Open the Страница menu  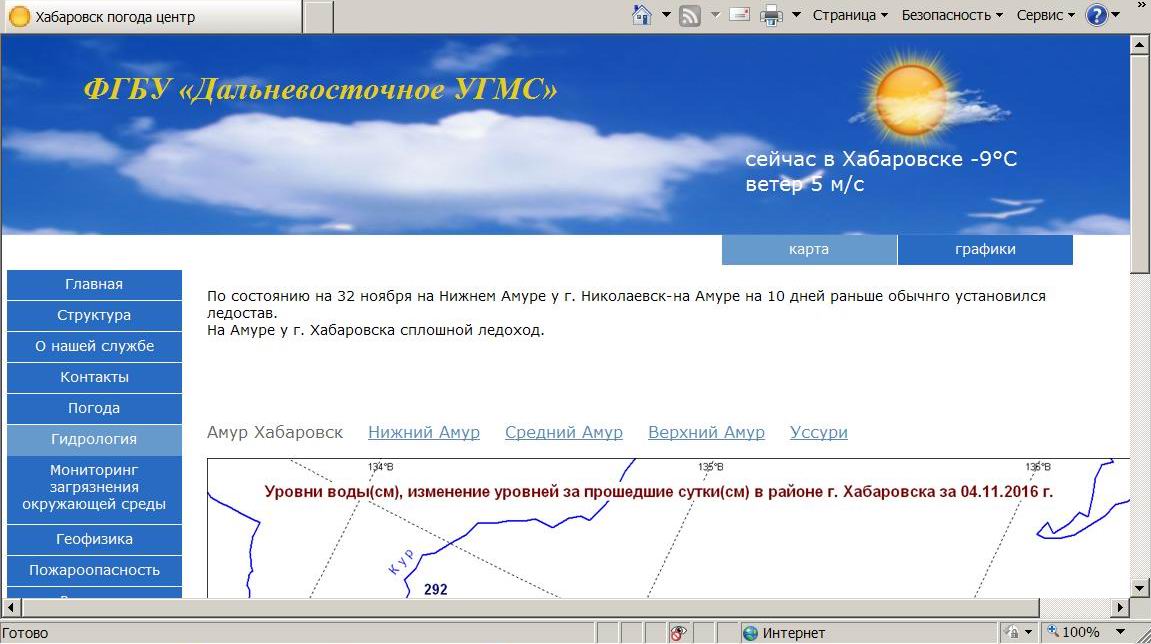click(850, 15)
